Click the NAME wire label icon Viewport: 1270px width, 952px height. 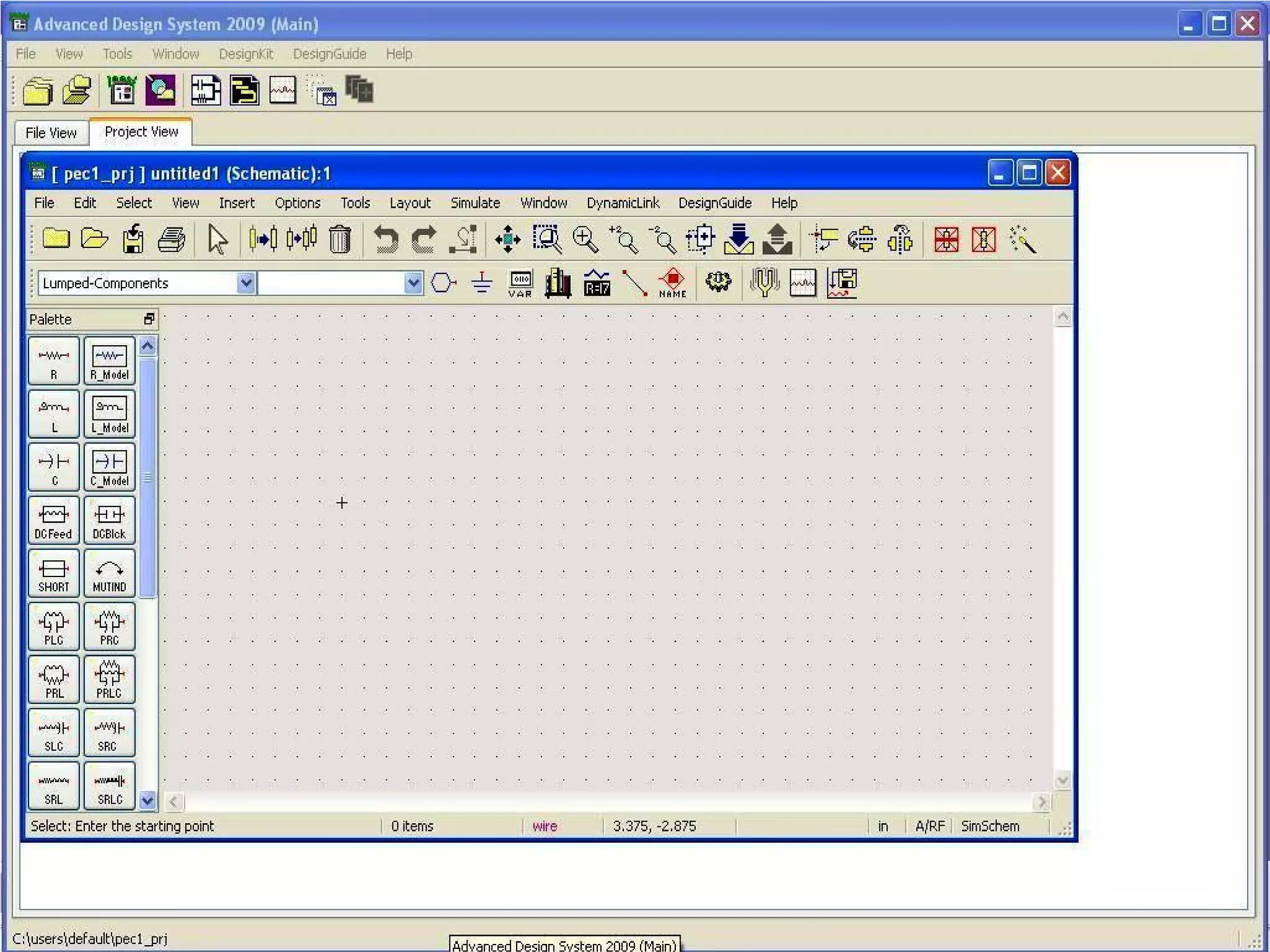coord(672,283)
